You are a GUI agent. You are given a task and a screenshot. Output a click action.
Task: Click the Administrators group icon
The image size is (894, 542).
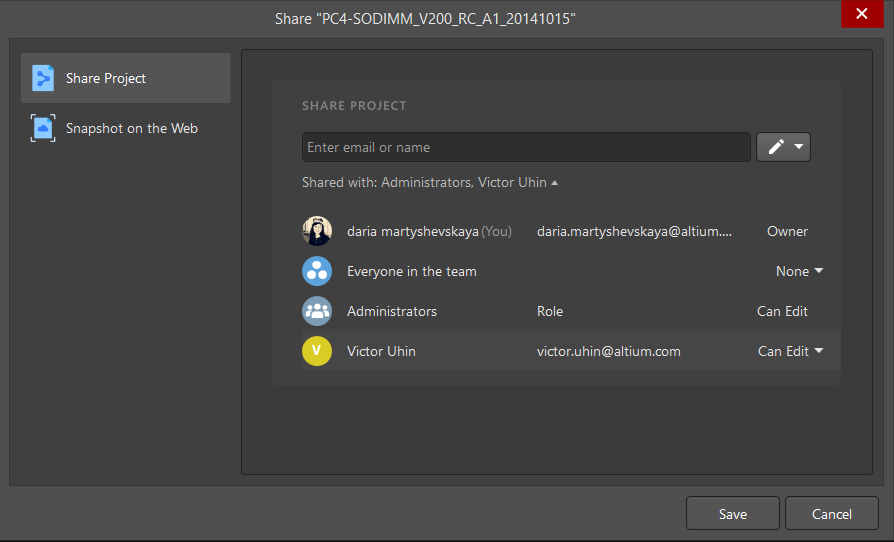(x=317, y=311)
